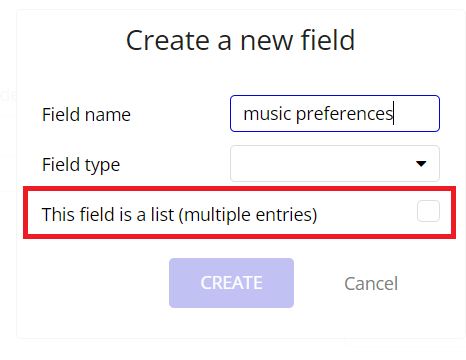Place cursor in the word "preferences"
Screen dimensions: 466x360
[x=345, y=114]
